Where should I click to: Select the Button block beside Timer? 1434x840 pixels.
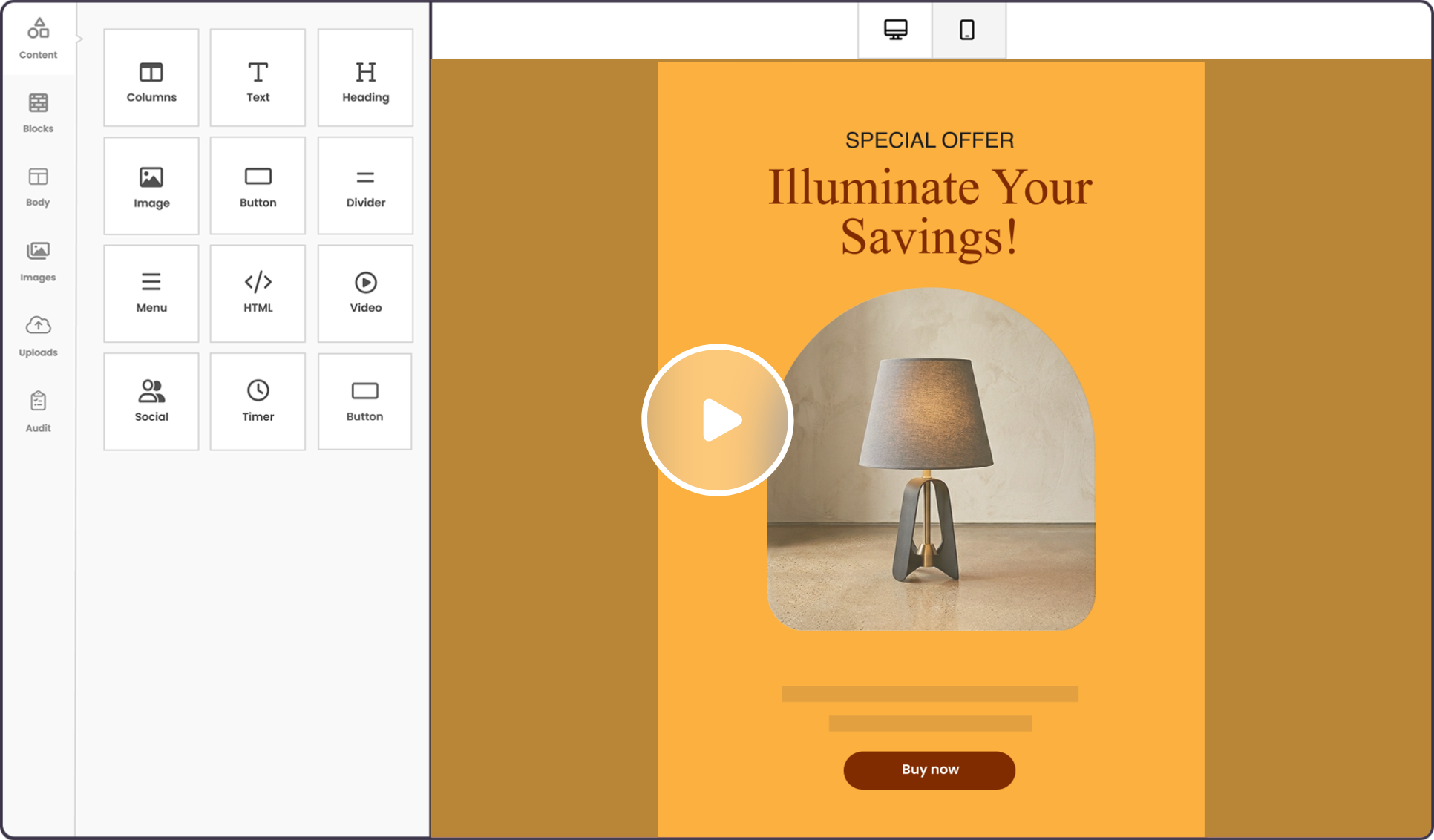pyautogui.click(x=365, y=401)
